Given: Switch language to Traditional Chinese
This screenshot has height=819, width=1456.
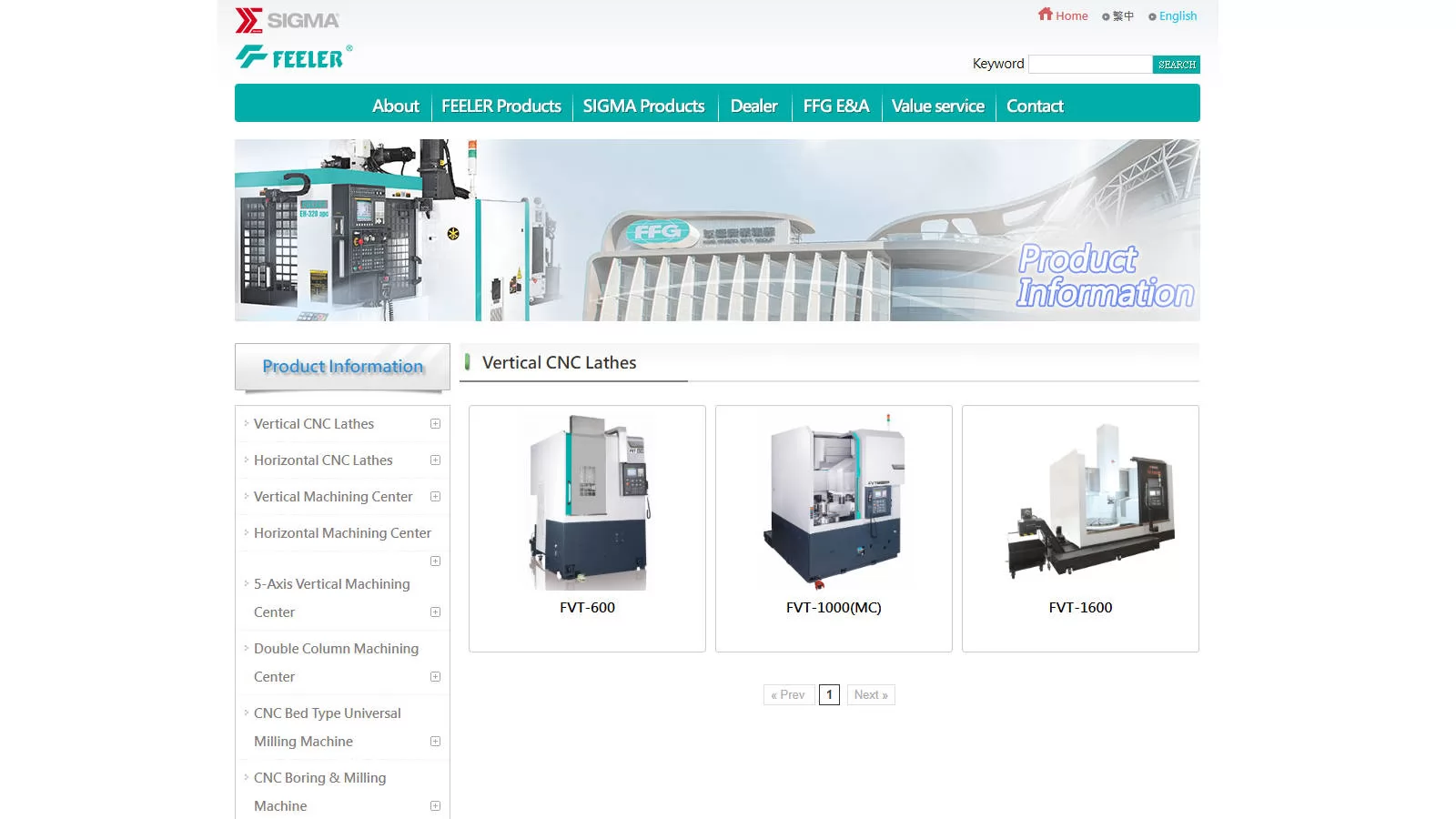Looking at the screenshot, I should point(1118,16).
